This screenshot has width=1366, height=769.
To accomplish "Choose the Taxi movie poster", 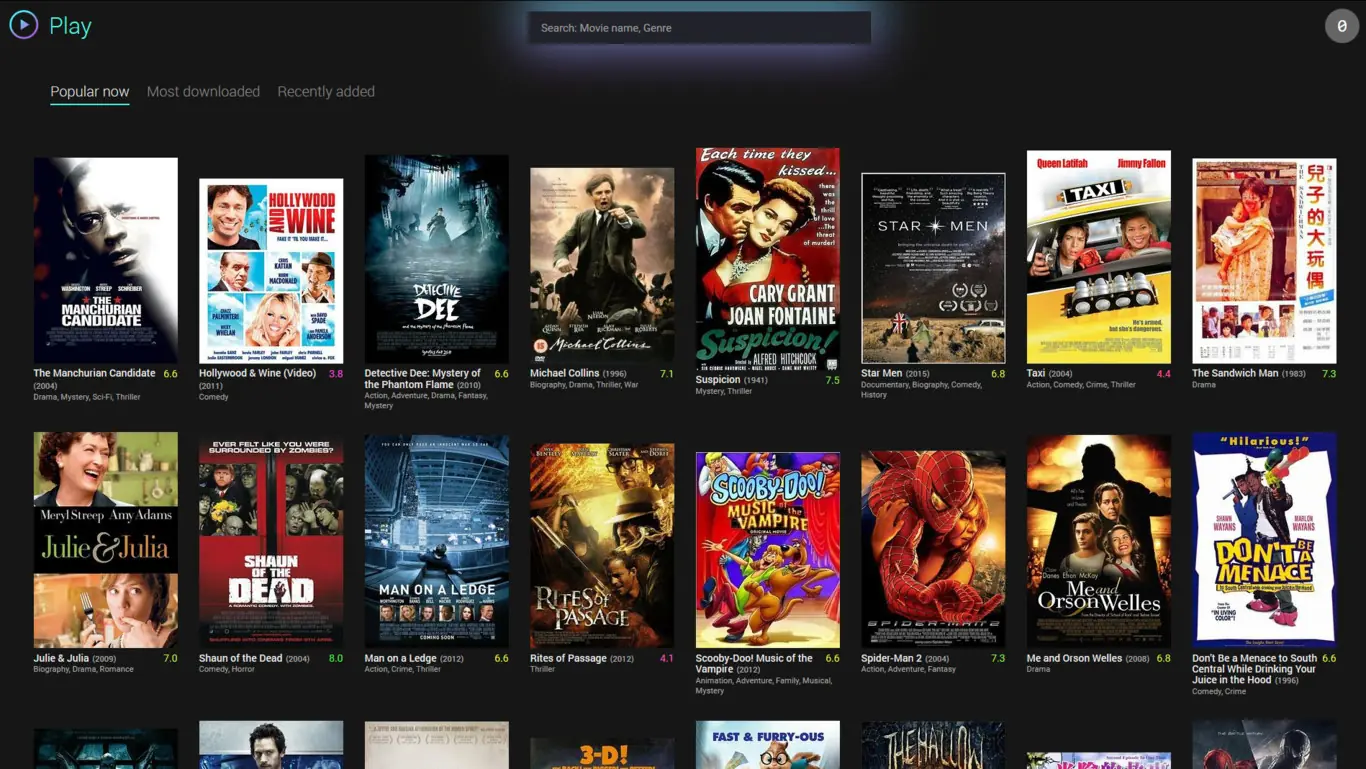I will click(1099, 257).
